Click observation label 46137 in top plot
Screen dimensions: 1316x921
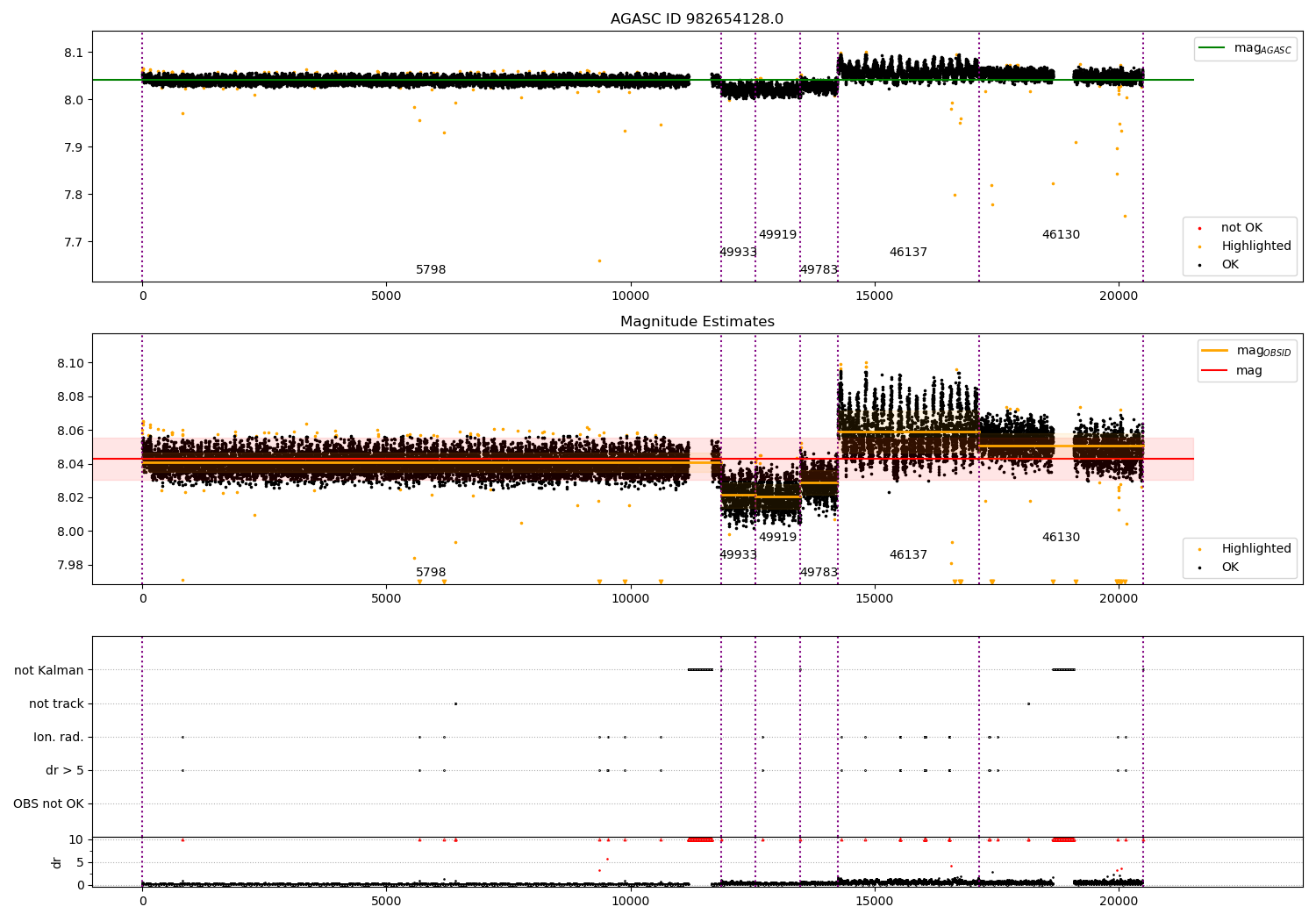pyautogui.click(x=908, y=253)
